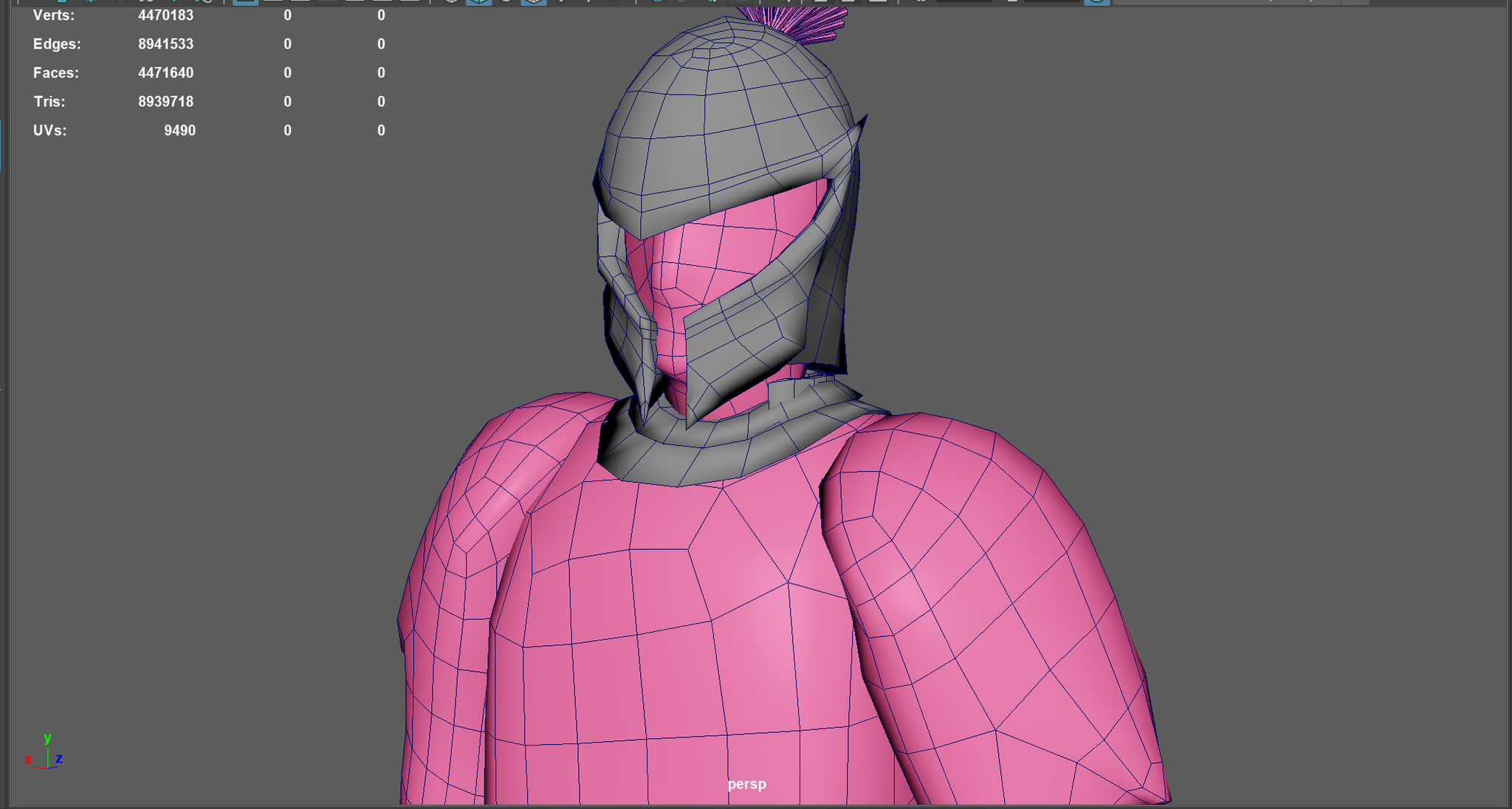Click the 'Tris:' label in the HUD
1512x809 pixels.
coord(49,102)
